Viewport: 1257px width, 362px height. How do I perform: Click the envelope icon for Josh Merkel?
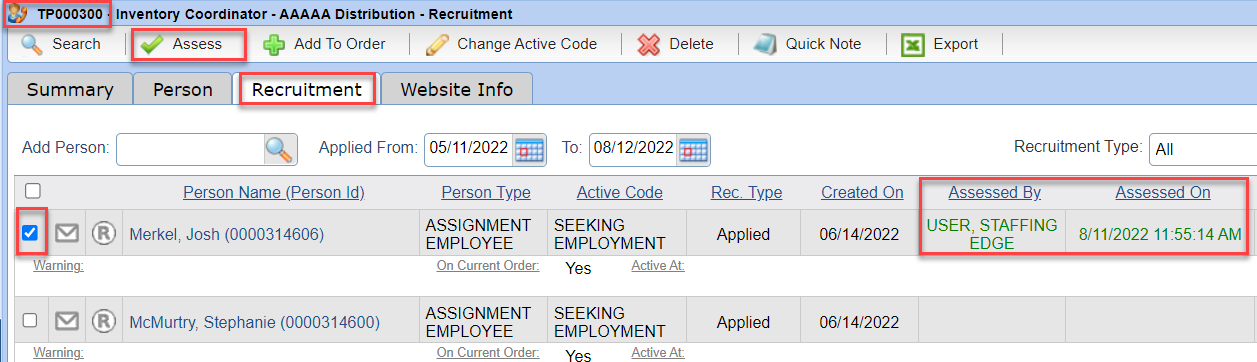tap(66, 234)
